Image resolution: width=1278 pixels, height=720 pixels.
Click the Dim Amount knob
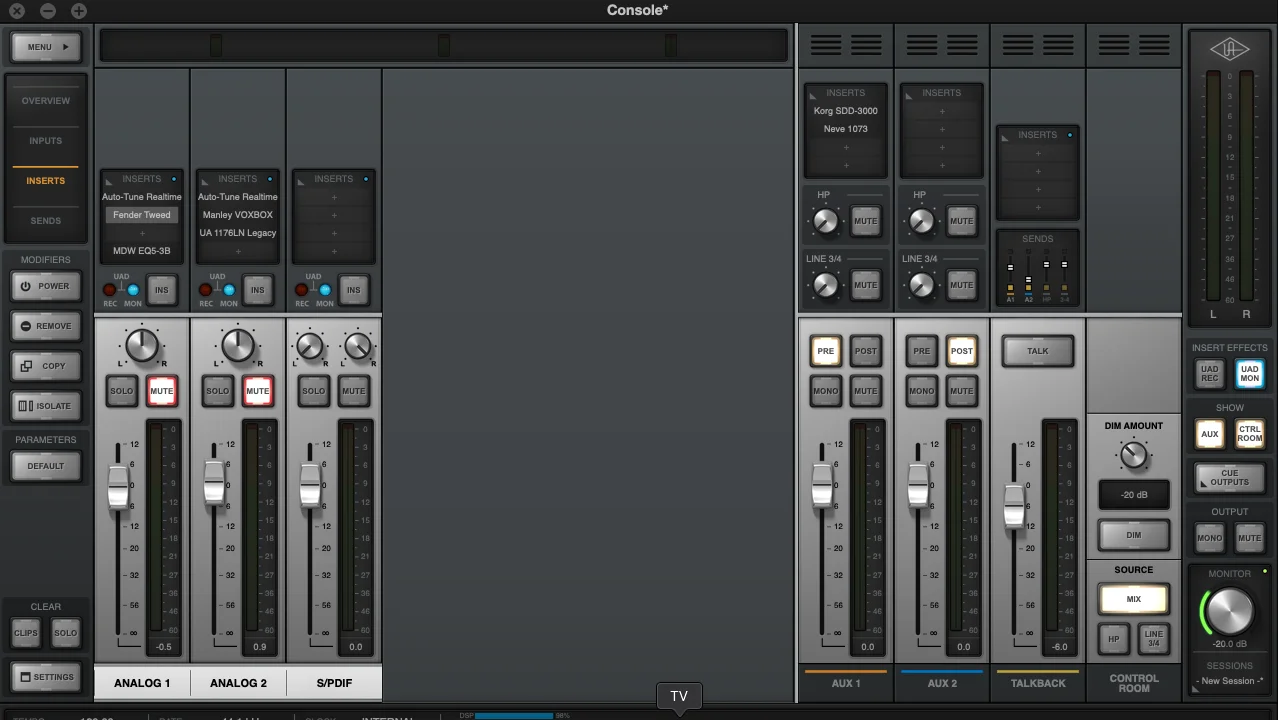(1134, 456)
